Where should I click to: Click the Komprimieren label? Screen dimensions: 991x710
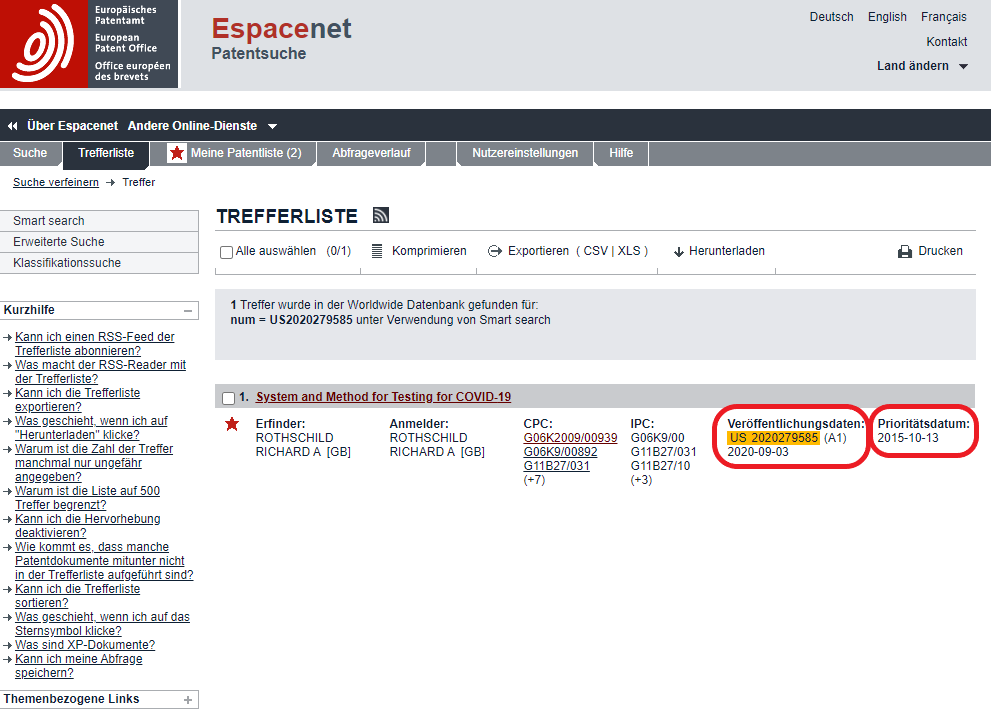coord(429,251)
